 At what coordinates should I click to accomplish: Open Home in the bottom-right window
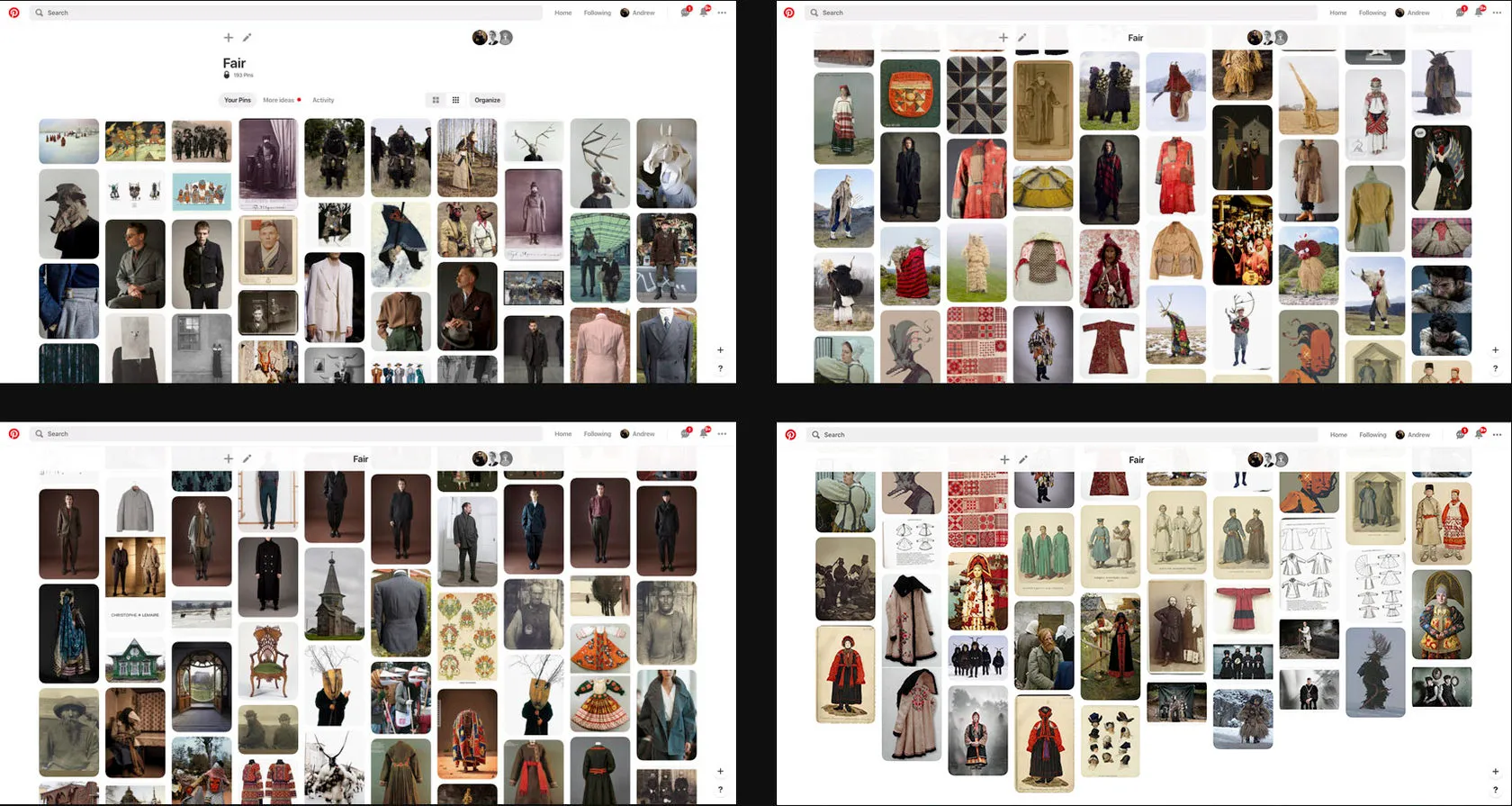coord(1339,435)
